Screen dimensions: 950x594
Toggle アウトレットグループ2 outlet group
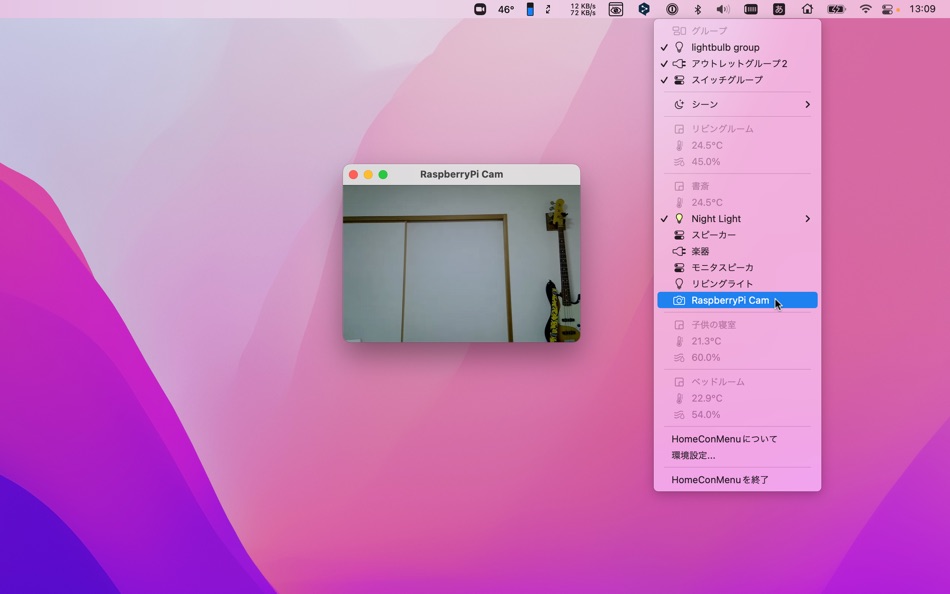point(737,64)
